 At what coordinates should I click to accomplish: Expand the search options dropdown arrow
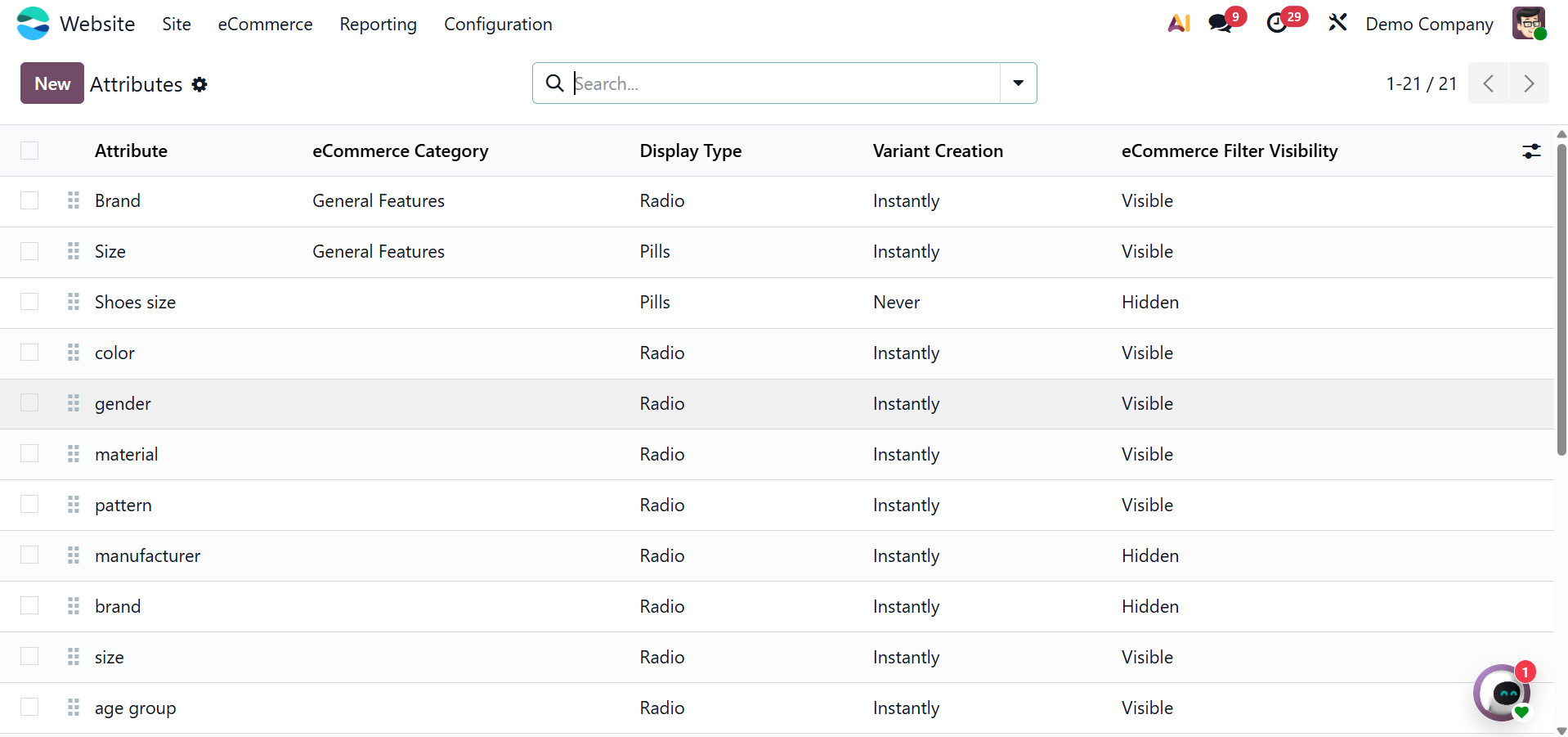pyautogui.click(x=1018, y=83)
